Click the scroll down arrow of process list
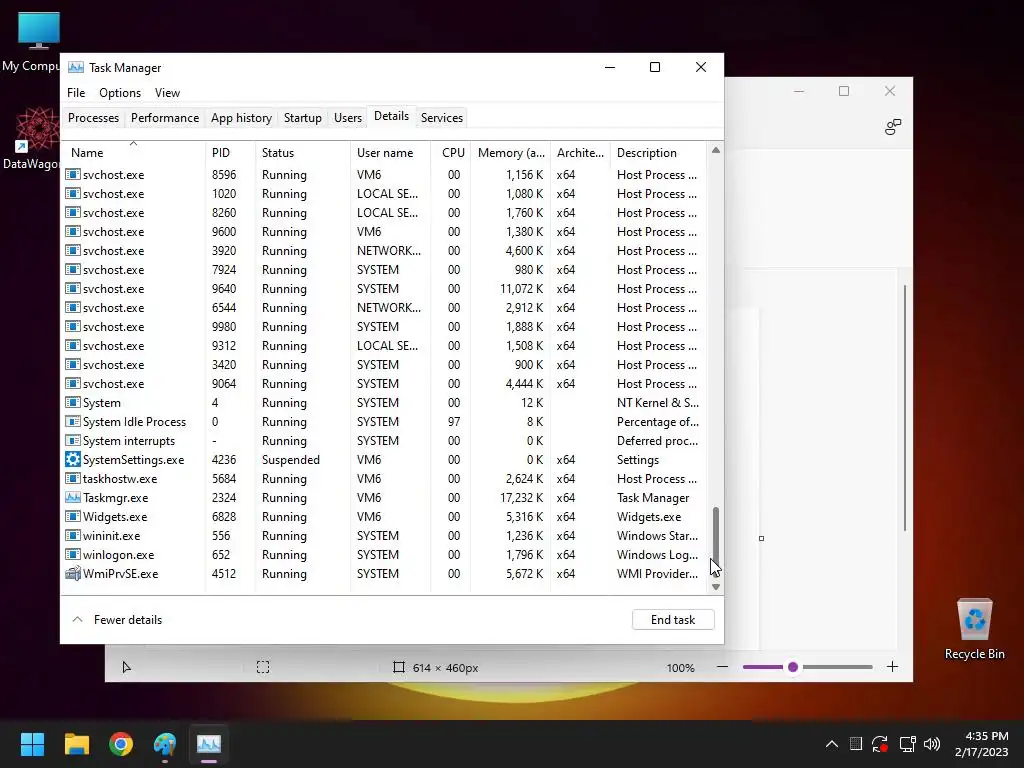This screenshot has height=768, width=1024. pyautogui.click(x=716, y=586)
